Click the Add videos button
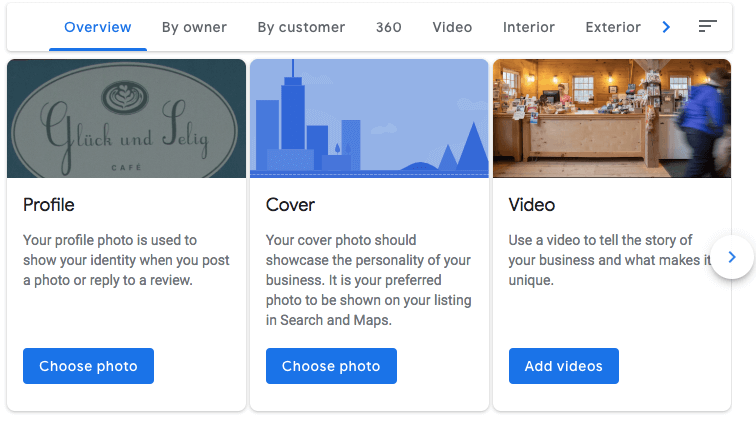Image resolution: width=756 pixels, height=421 pixels. [x=564, y=366]
